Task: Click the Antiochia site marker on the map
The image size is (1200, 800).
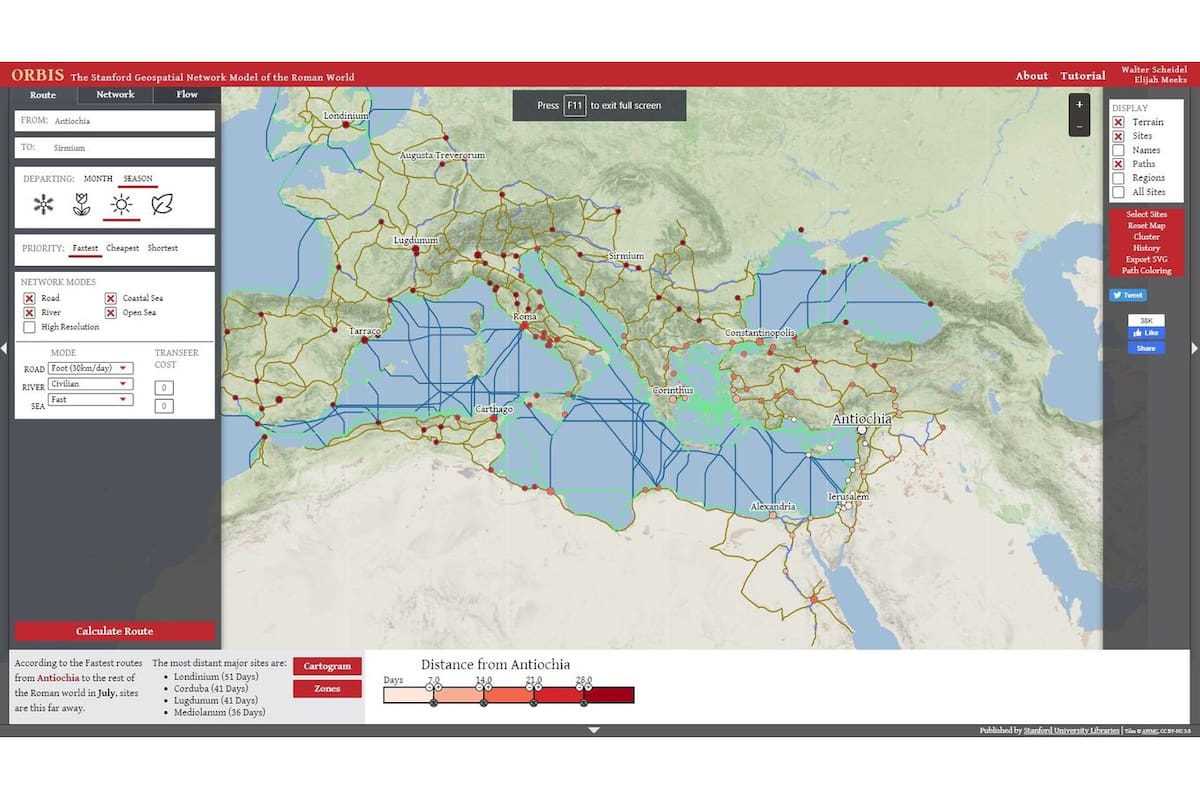Action: coord(861,429)
